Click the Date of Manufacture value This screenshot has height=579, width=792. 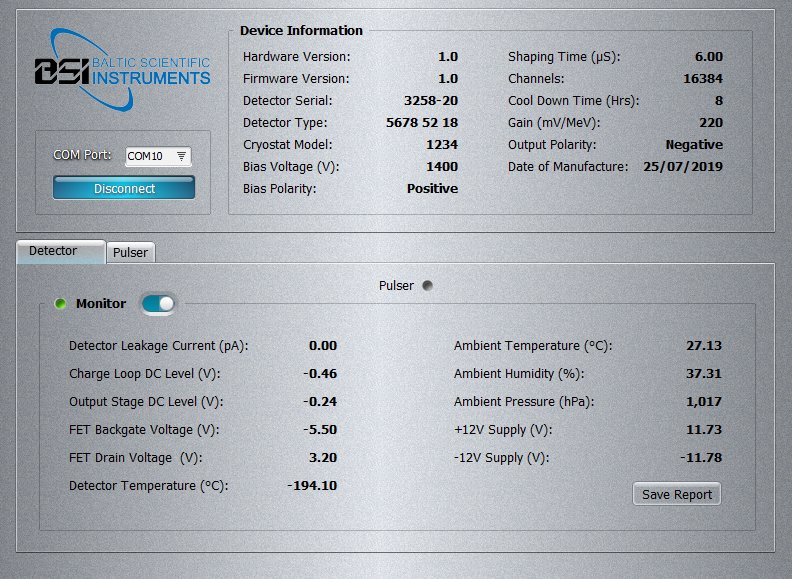click(x=682, y=167)
